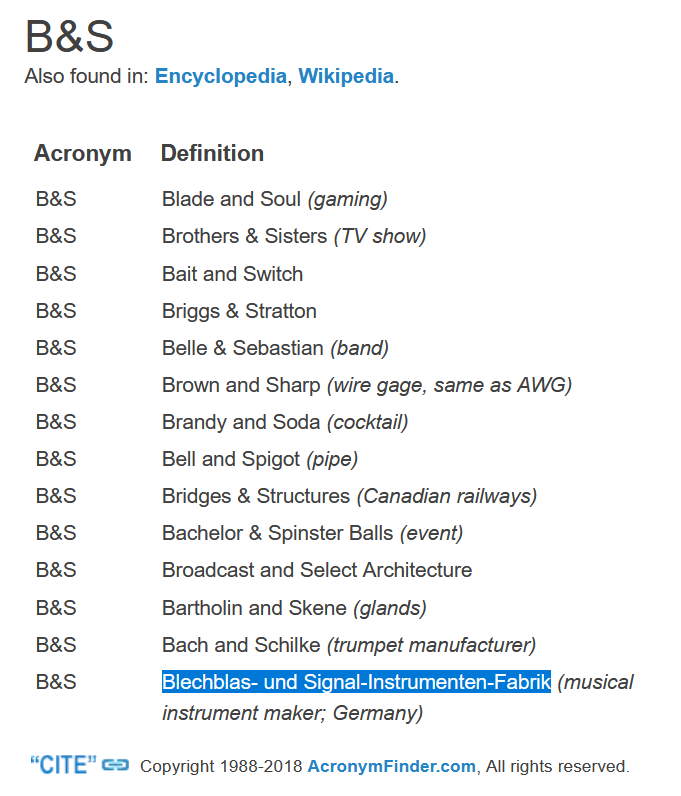Select the Belle & Sebastian definition
681x796 pixels.
tap(275, 348)
